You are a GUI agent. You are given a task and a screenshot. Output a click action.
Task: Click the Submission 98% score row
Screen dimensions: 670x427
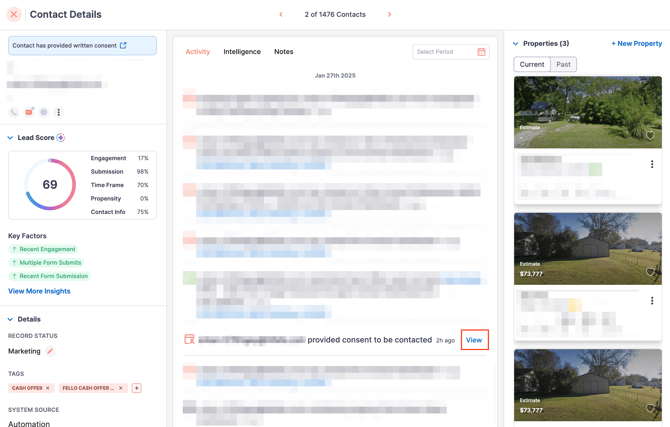[120, 171]
